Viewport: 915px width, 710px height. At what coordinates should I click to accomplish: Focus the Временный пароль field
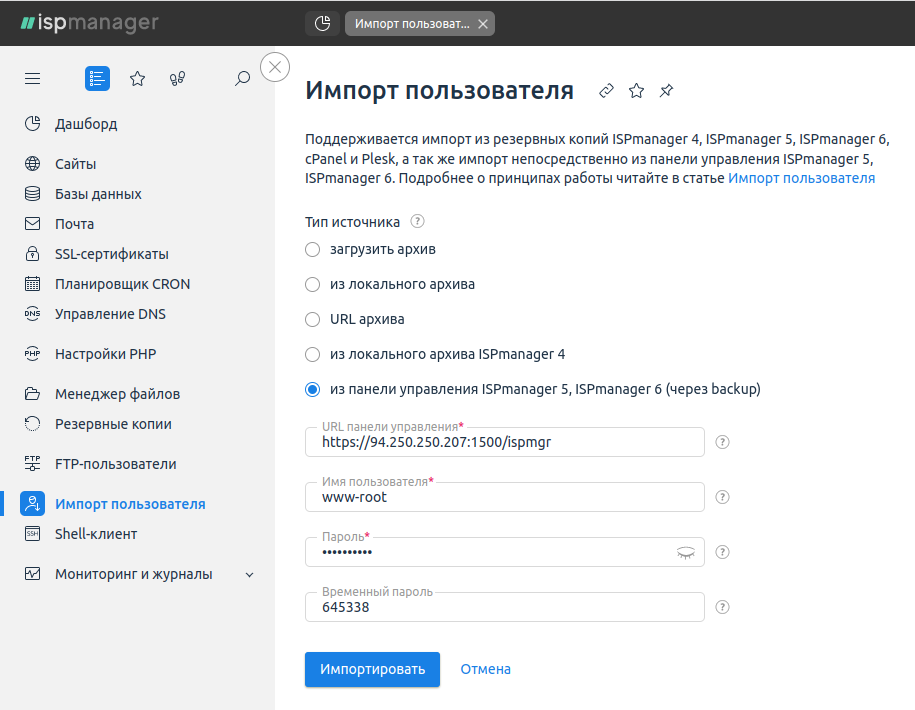tap(505, 607)
